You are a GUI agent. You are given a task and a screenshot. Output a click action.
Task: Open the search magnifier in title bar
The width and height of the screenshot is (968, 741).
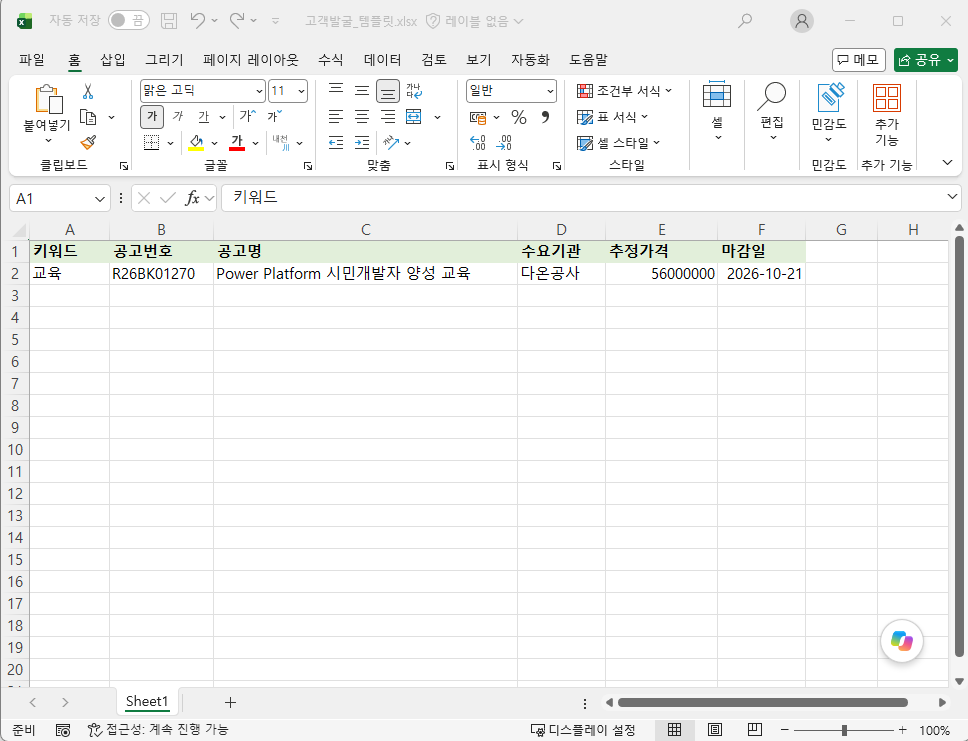pyautogui.click(x=745, y=21)
